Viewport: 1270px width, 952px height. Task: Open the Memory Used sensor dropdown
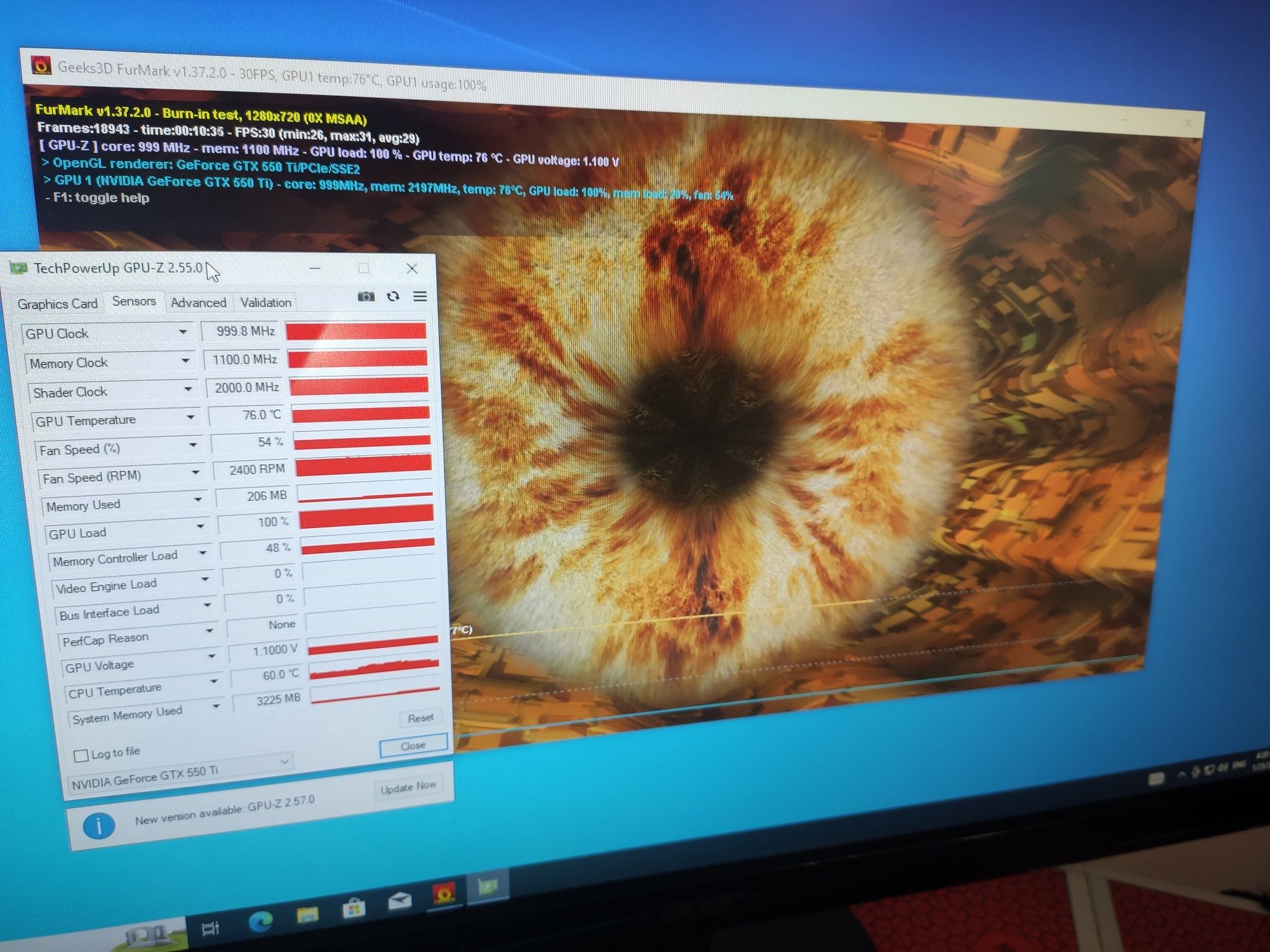pos(198,499)
